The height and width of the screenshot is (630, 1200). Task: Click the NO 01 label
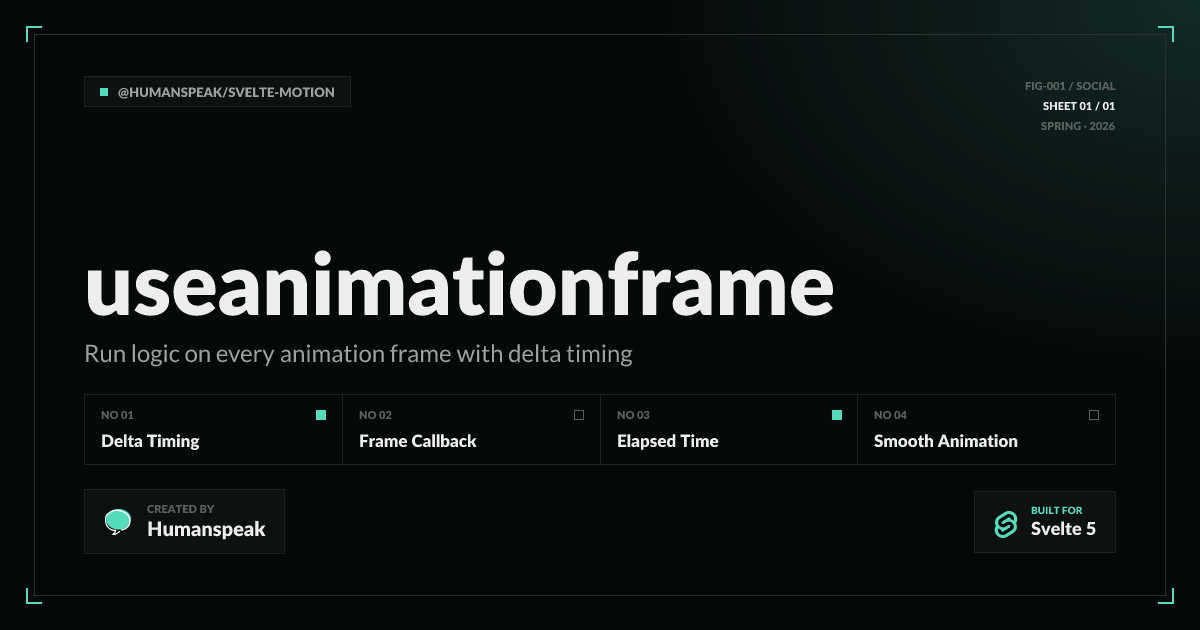(x=117, y=415)
